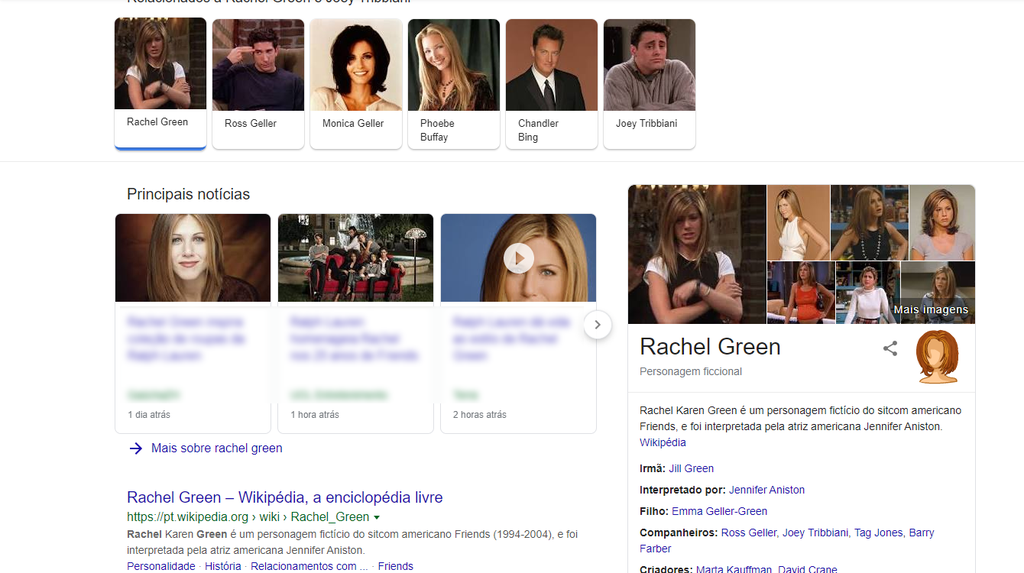Viewport: 1024px width, 573px height.
Task: Open the Wikipédia link in knowledge panel
Action: (662, 442)
